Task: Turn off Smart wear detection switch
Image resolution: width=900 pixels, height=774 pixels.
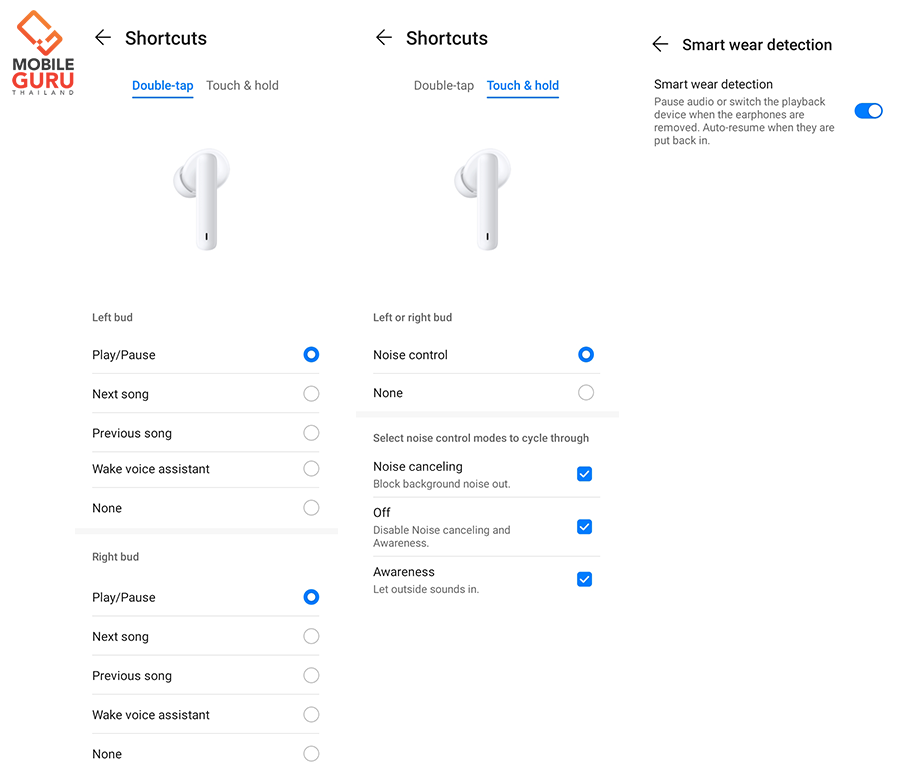Action: coord(868,111)
